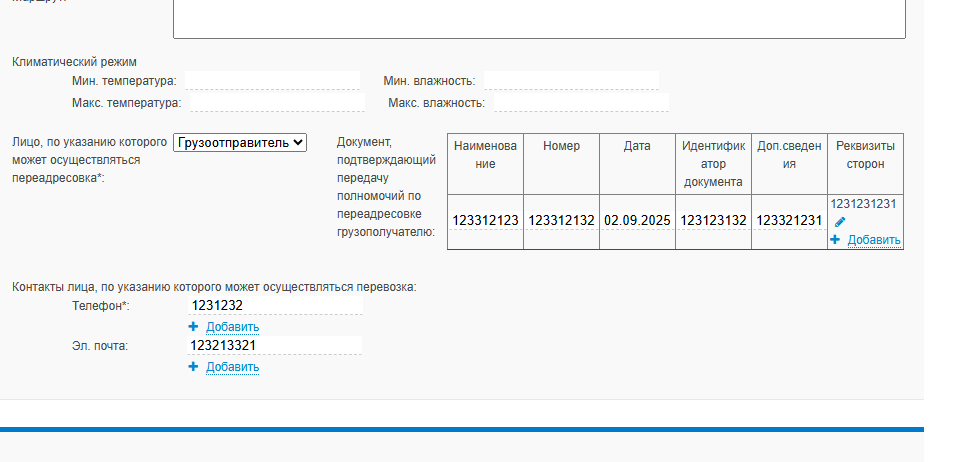The width and height of the screenshot is (978, 462).
Task: Open the Грузоотправитель dropdown
Action: coord(240,142)
